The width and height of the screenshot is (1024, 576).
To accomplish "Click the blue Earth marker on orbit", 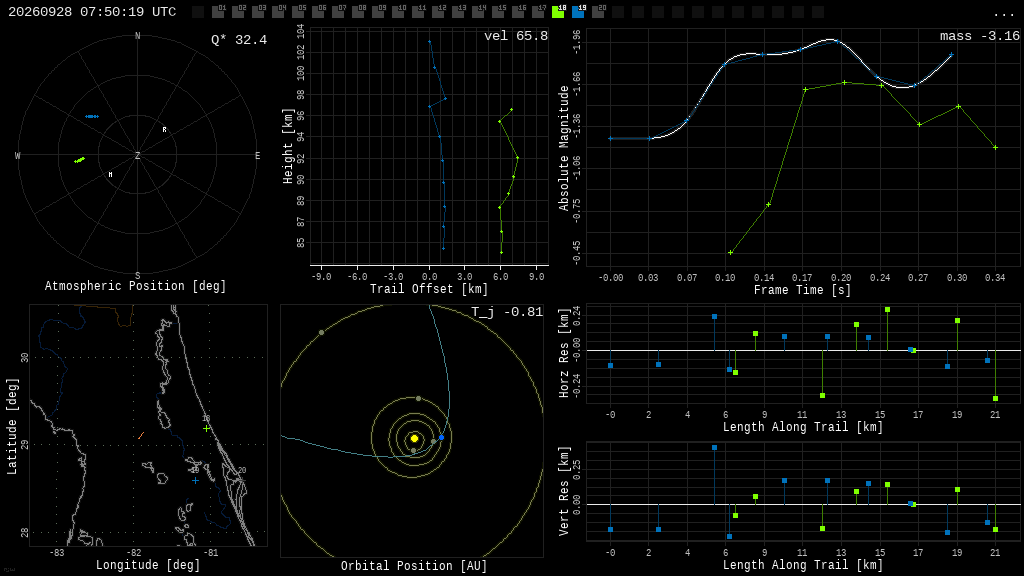I will (441, 438).
